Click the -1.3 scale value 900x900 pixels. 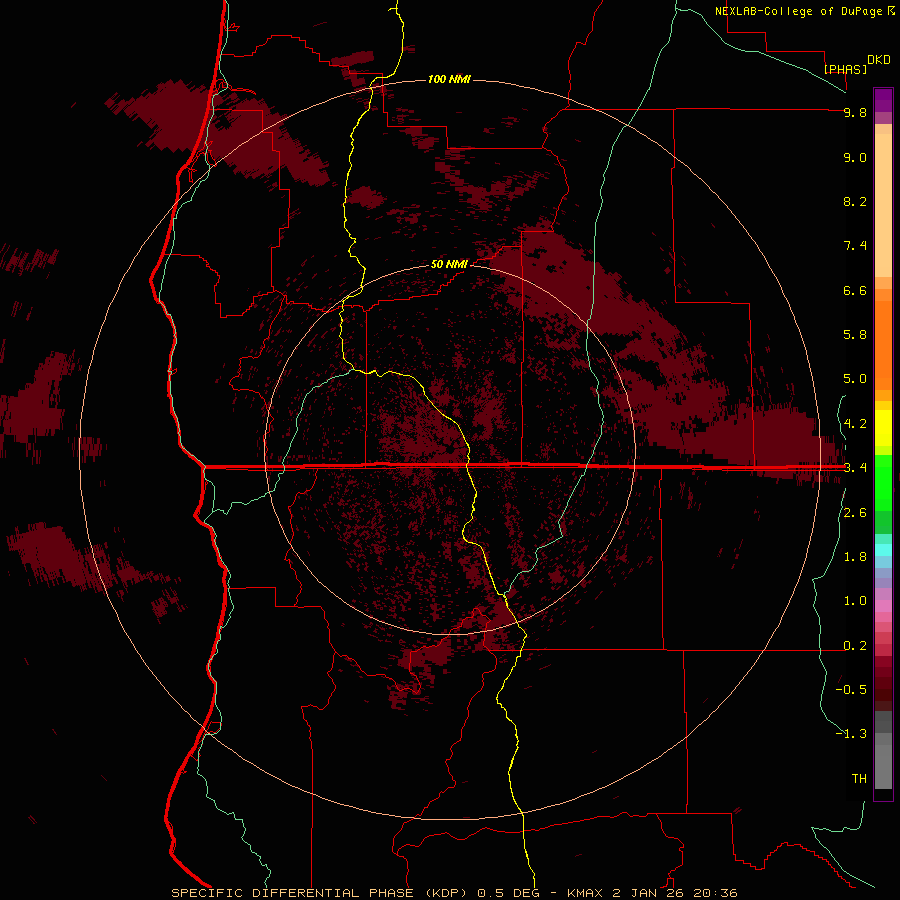(x=851, y=734)
